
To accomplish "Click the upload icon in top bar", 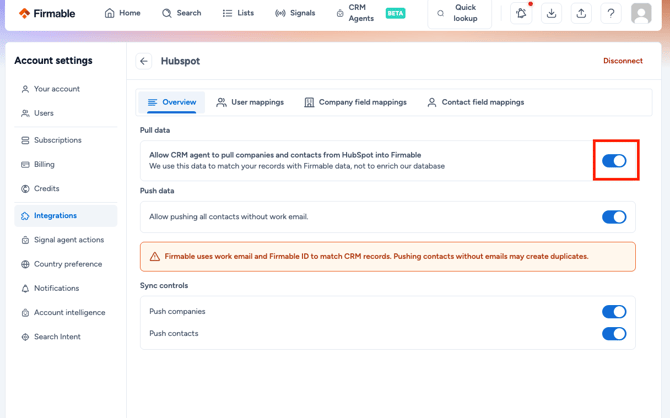I will pos(581,13).
